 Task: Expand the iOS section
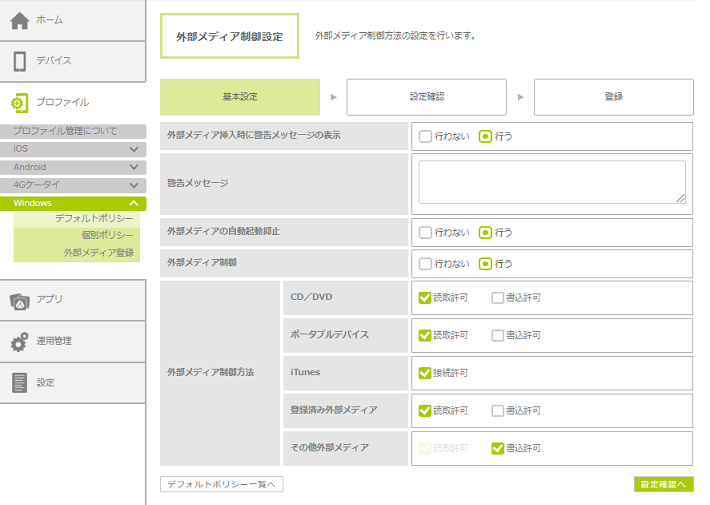click(134, 149)
